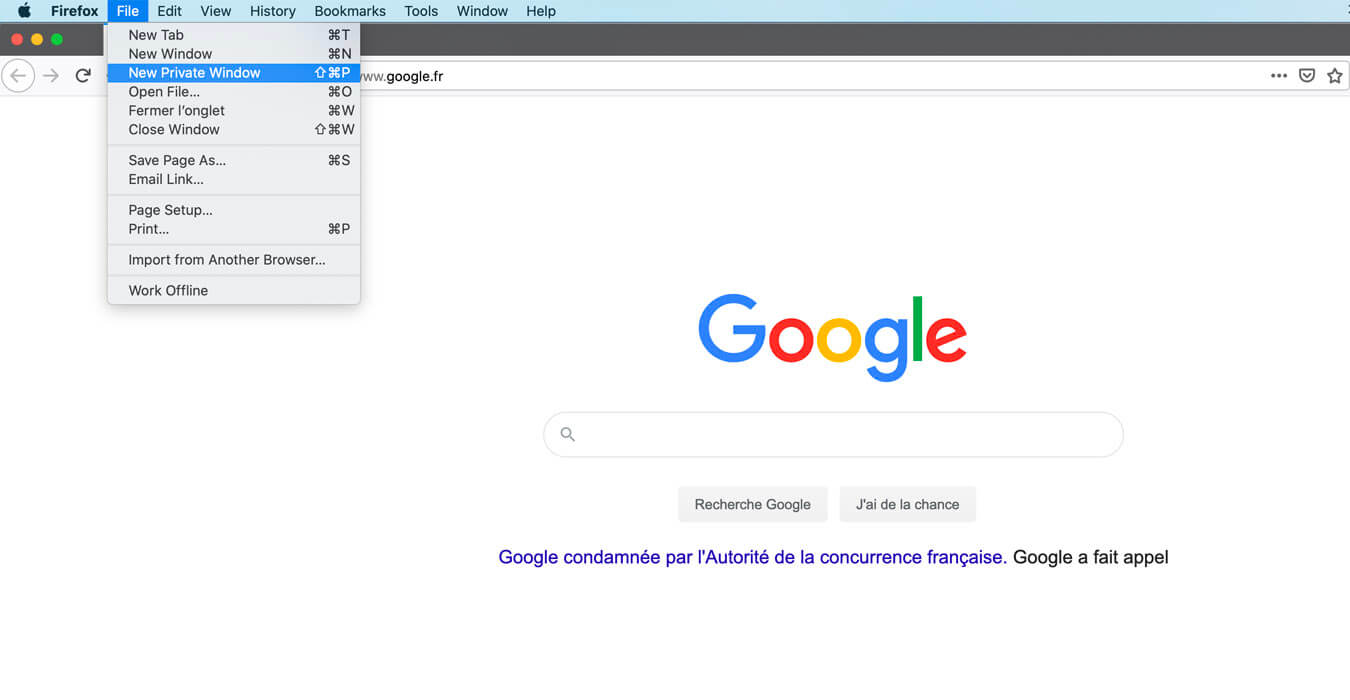The image size is (1350, 700).
Task: Choose Email Link… menu item
Action: tap(234, 179)
